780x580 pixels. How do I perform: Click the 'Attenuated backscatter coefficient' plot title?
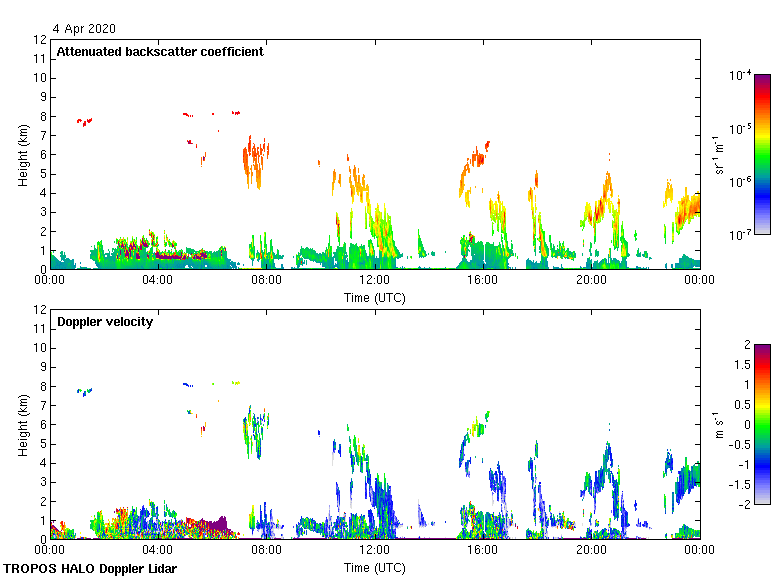[160, 52]
